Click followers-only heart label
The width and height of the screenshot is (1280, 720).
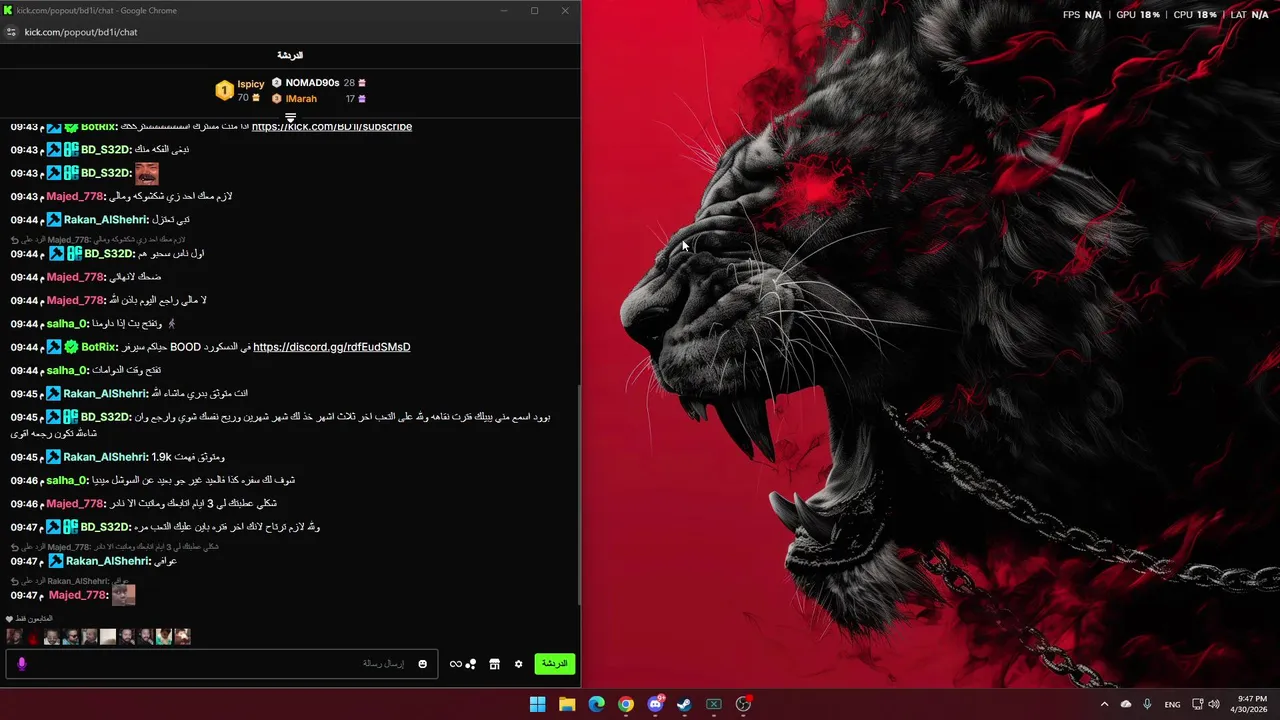point(29,619)
